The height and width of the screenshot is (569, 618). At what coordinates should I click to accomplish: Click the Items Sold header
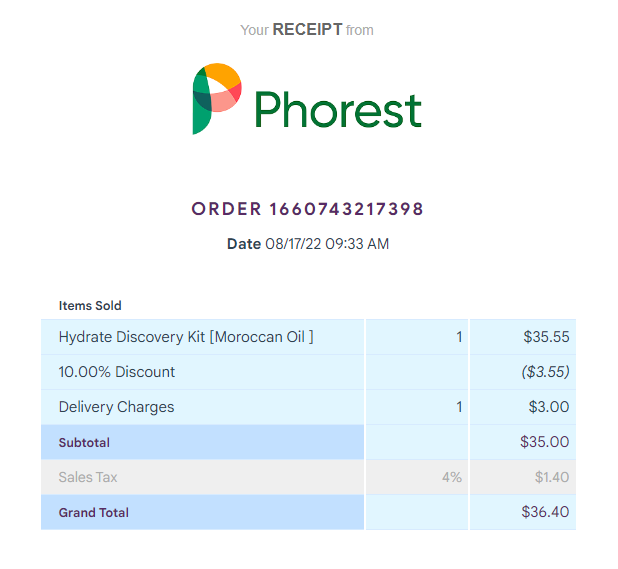(90, 305)
